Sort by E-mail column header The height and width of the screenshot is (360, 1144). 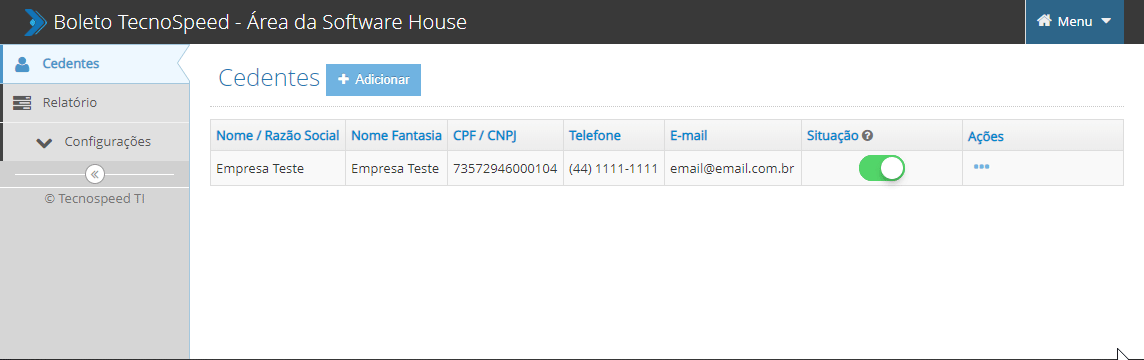[x=689, y=135]
